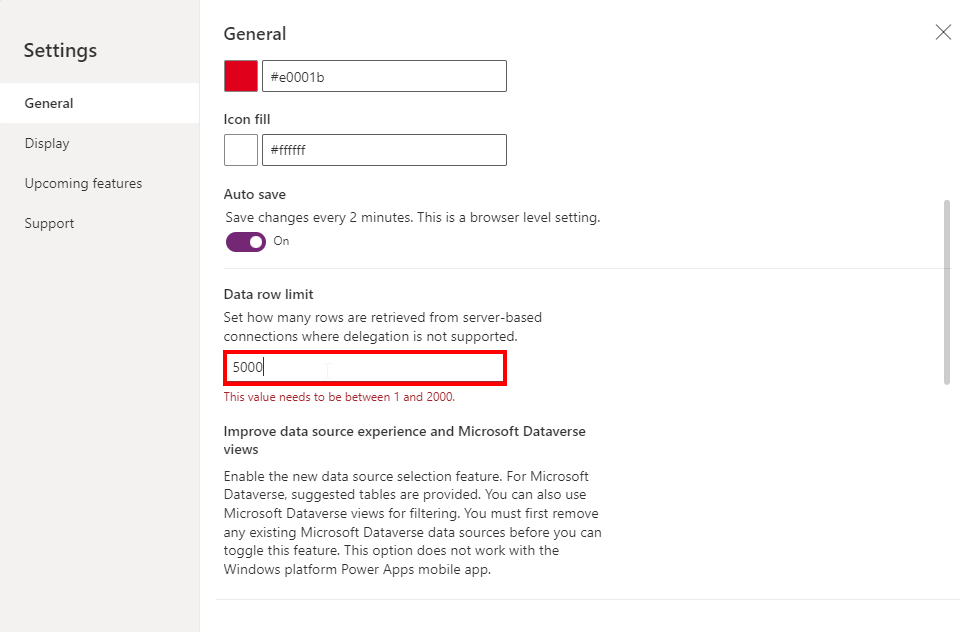Click the white Icon fill color swatch
The width and height of the screenshot is (975, 632).
click(x=241, y=150)
